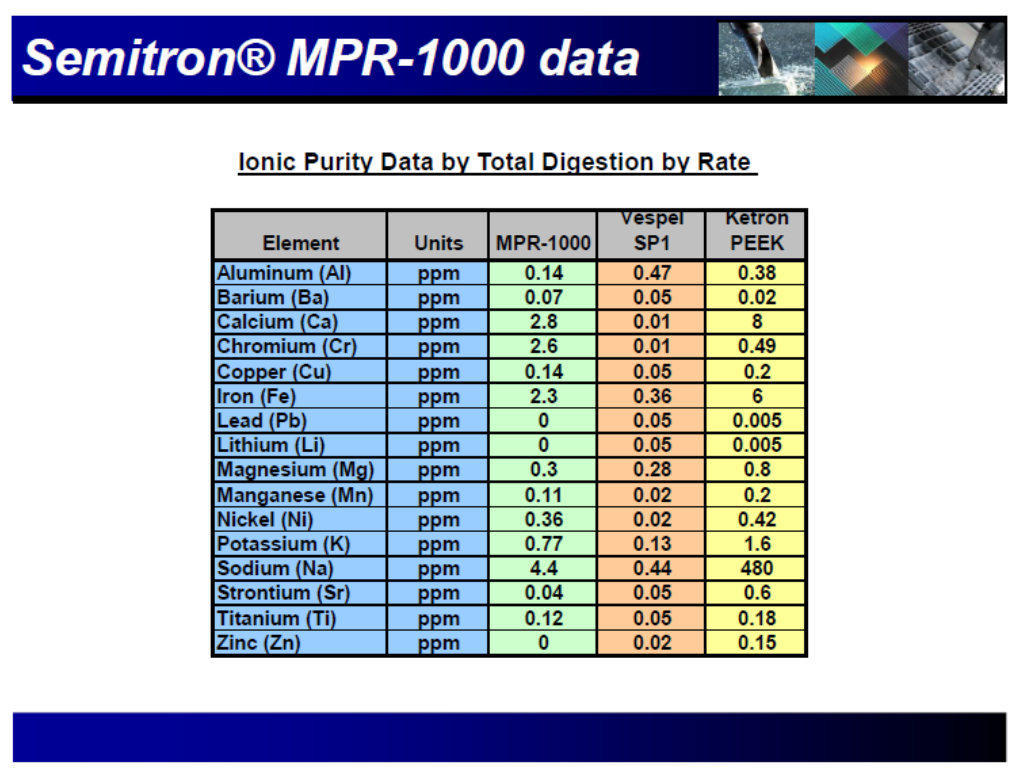Select the colorful diamond-pattern header image
1017x775 pixels.
tap(861, 59)
